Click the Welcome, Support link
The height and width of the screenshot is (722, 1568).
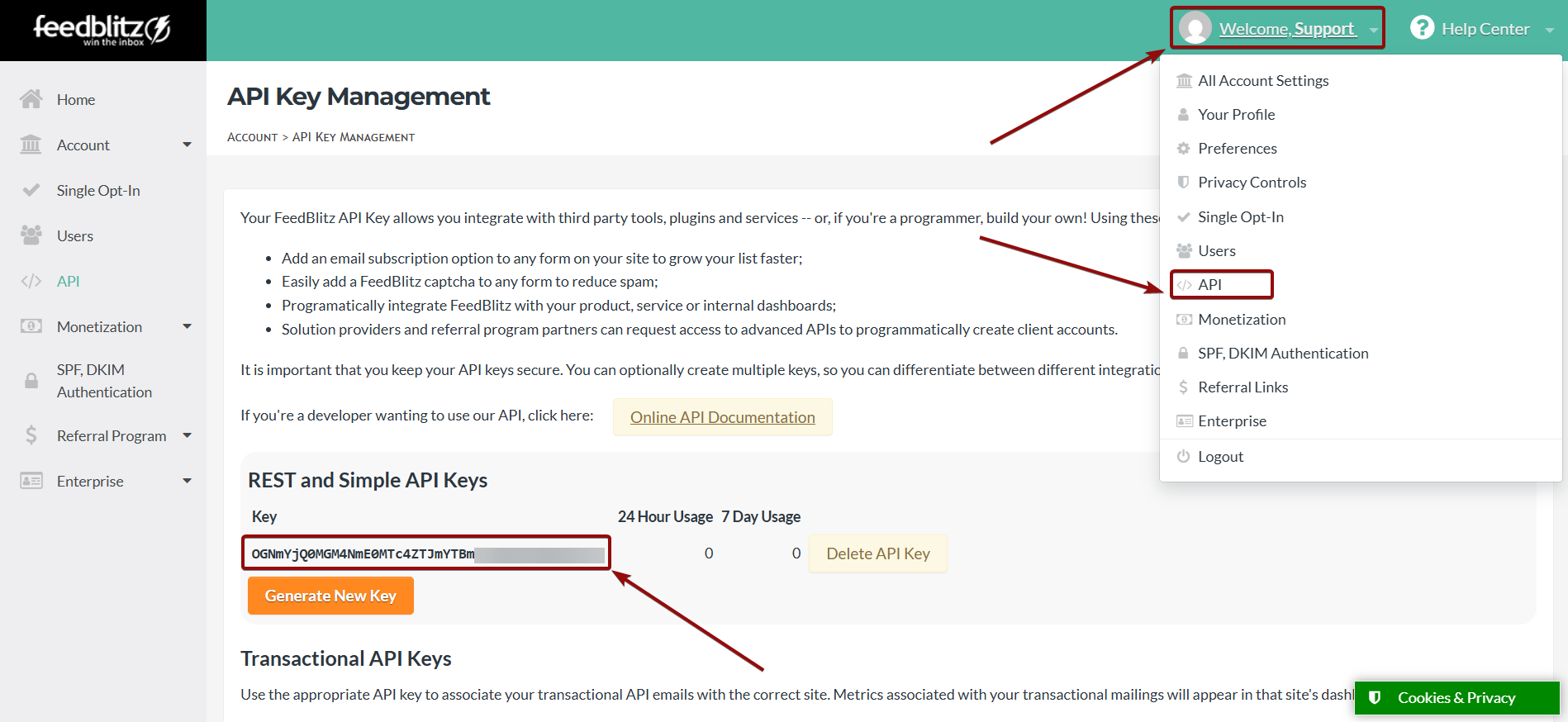1287,29
